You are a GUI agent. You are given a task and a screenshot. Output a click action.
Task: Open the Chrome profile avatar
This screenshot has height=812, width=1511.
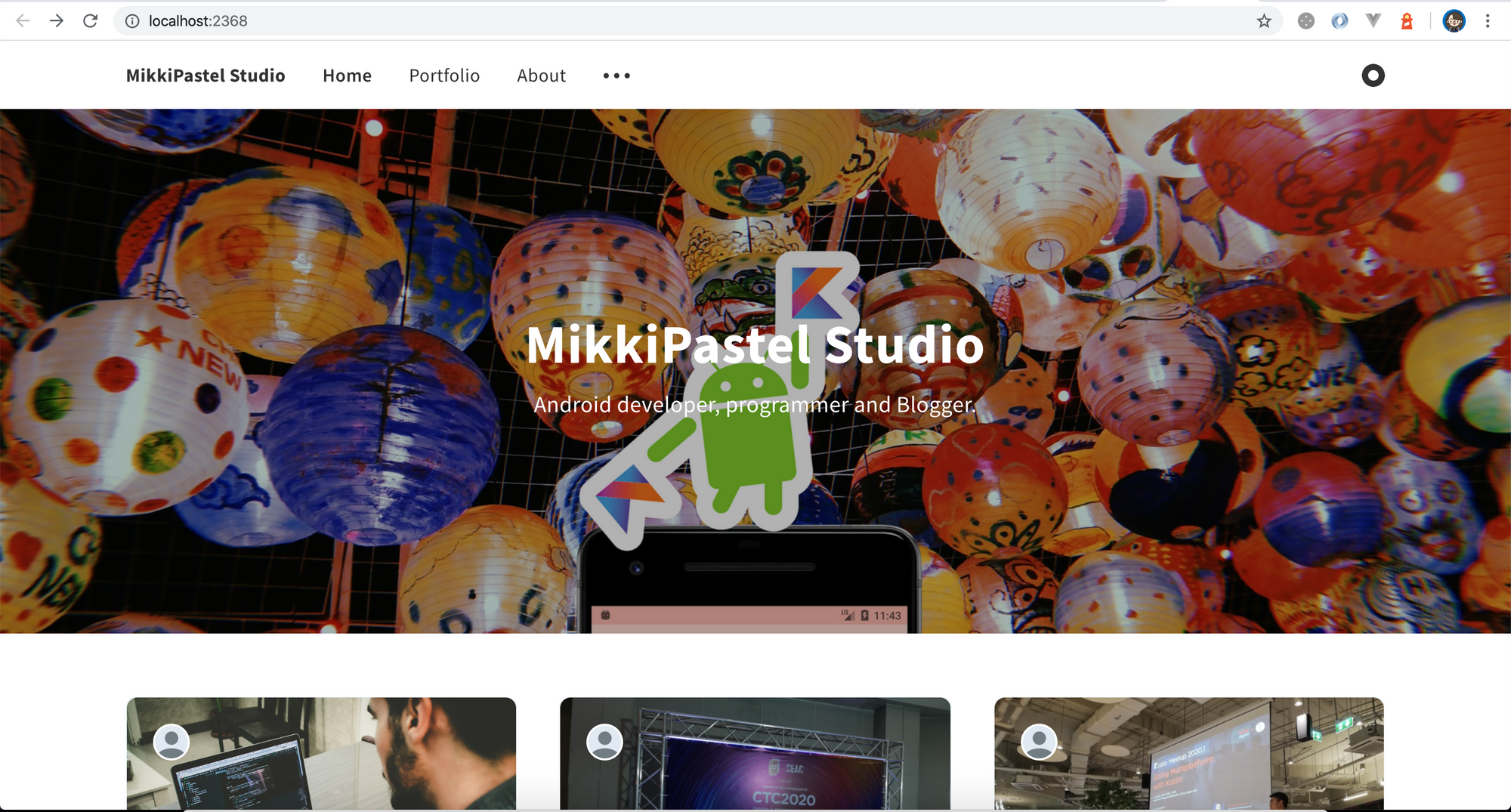1454,21
